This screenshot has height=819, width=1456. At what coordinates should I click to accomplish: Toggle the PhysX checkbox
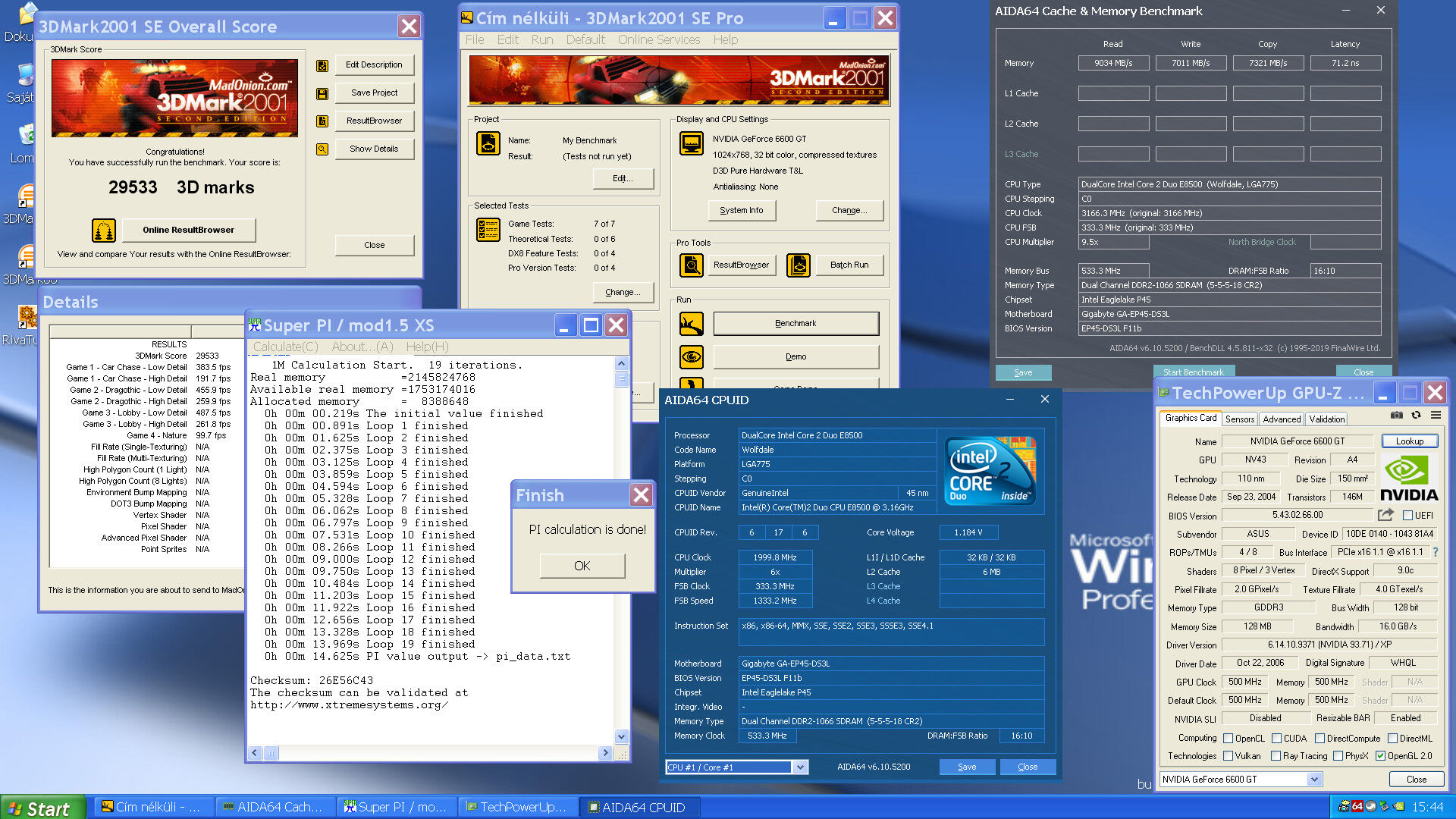point(1338,756)
